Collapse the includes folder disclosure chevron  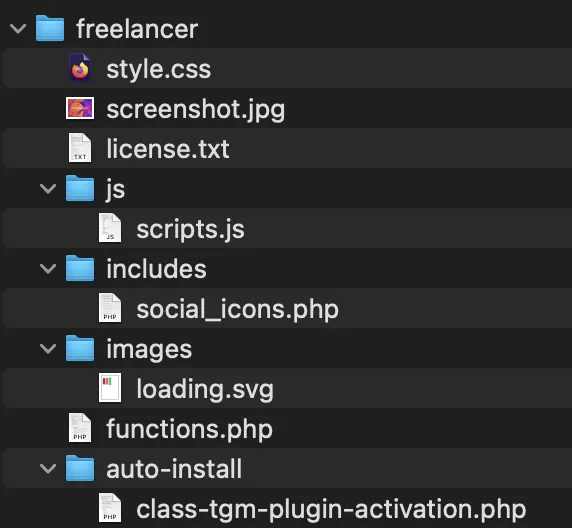(48, 269)
